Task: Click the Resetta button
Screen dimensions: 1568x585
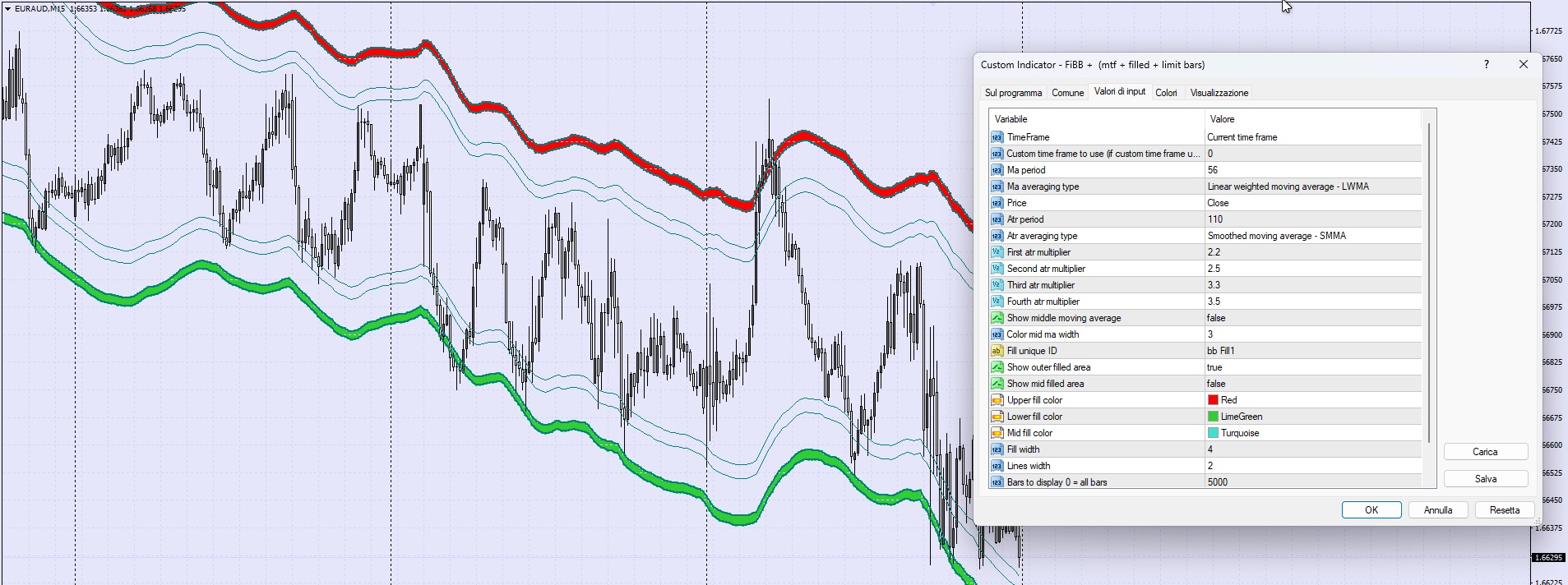Action: click(x=1505, y=510)
